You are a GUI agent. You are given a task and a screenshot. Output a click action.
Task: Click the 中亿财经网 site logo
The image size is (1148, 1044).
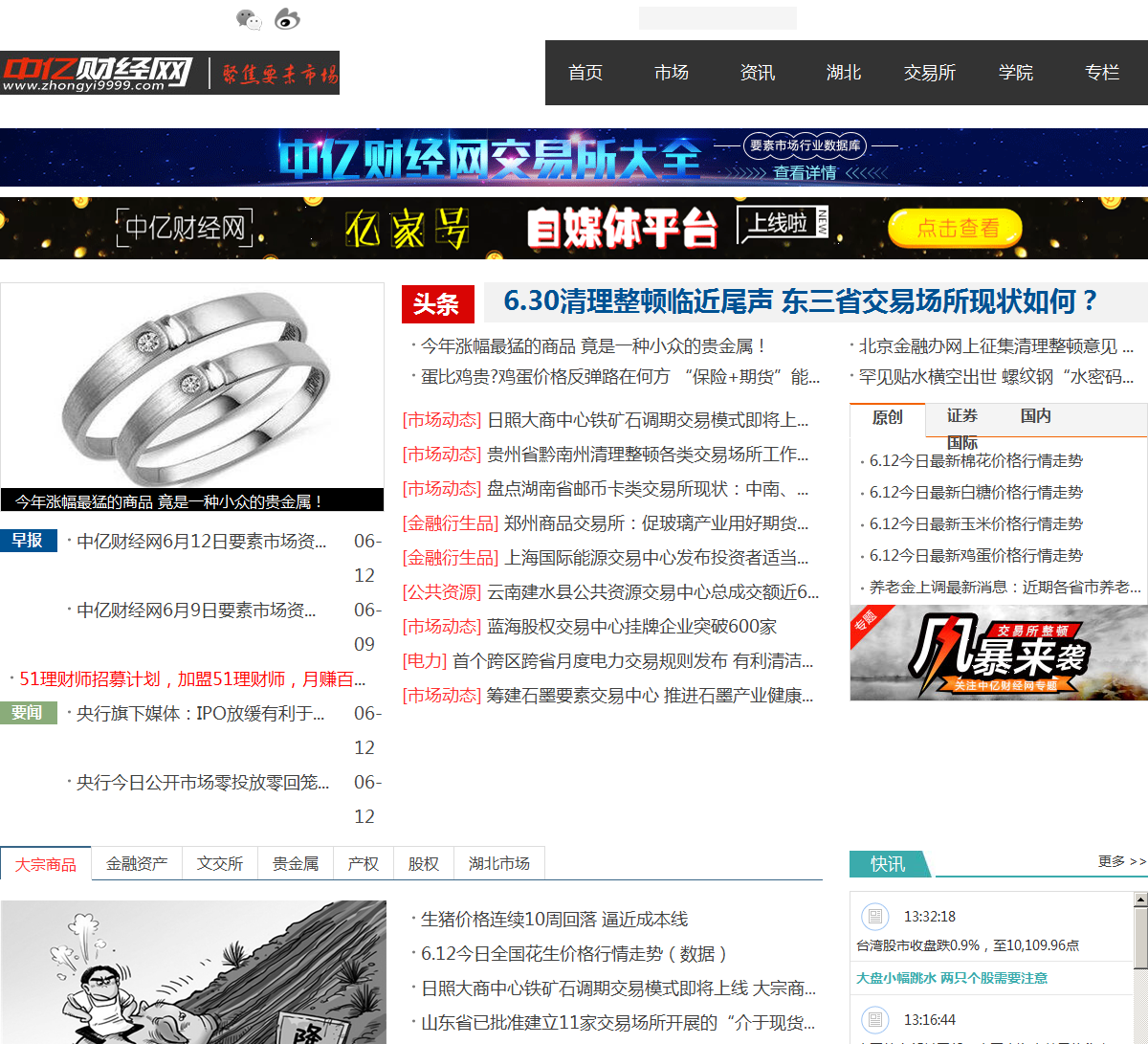coord(169,73)
